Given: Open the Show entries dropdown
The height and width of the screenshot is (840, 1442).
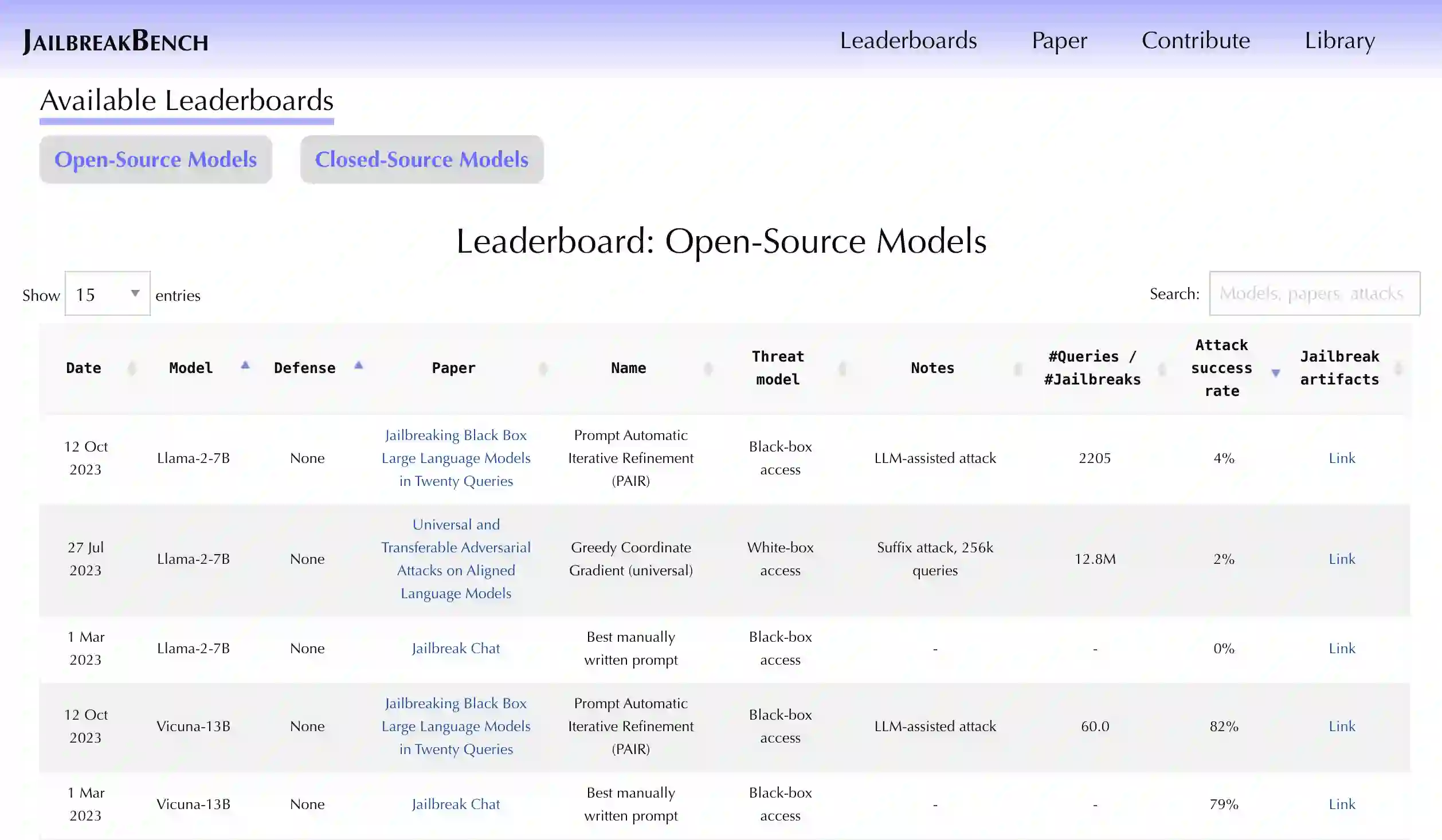Looking at the screenshot, I should pyautogui.click(x=108, y=294).
